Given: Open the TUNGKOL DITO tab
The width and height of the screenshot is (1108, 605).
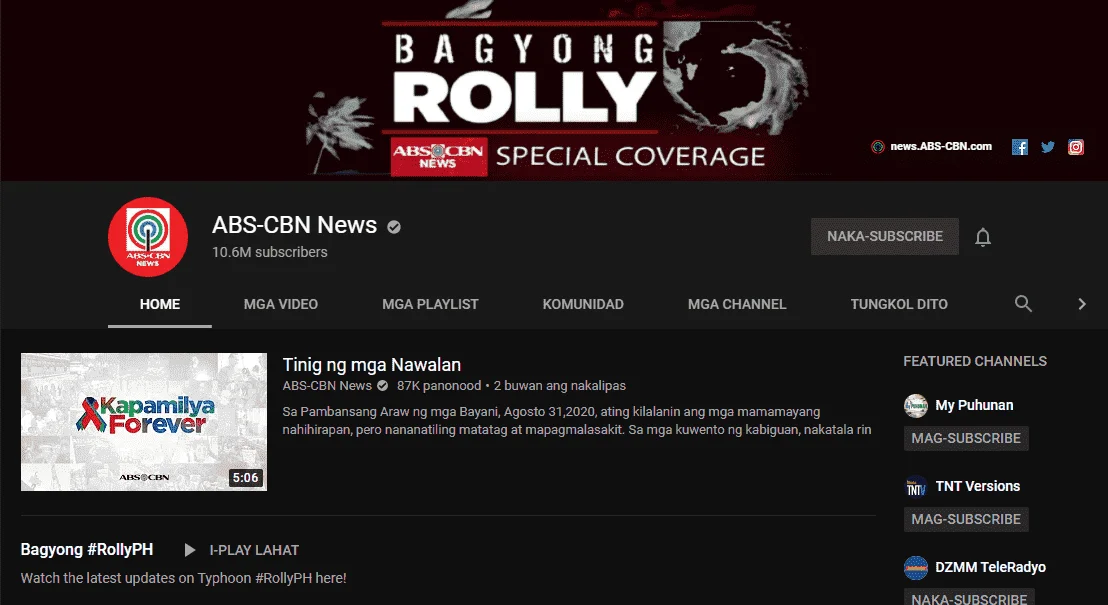Looking at the screenshot, I should tap(899, 305).
